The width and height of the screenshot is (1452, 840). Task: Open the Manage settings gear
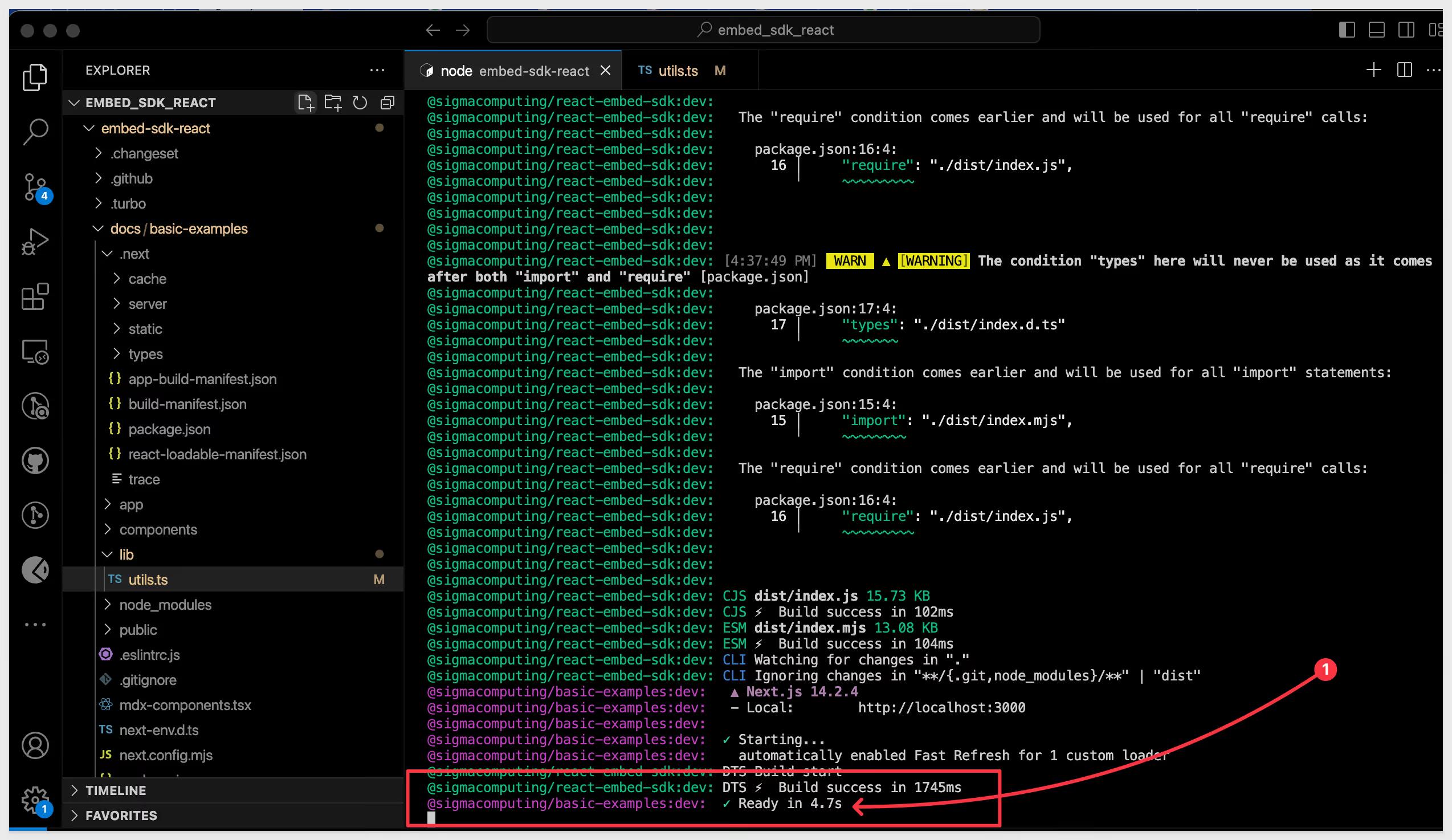35,800
